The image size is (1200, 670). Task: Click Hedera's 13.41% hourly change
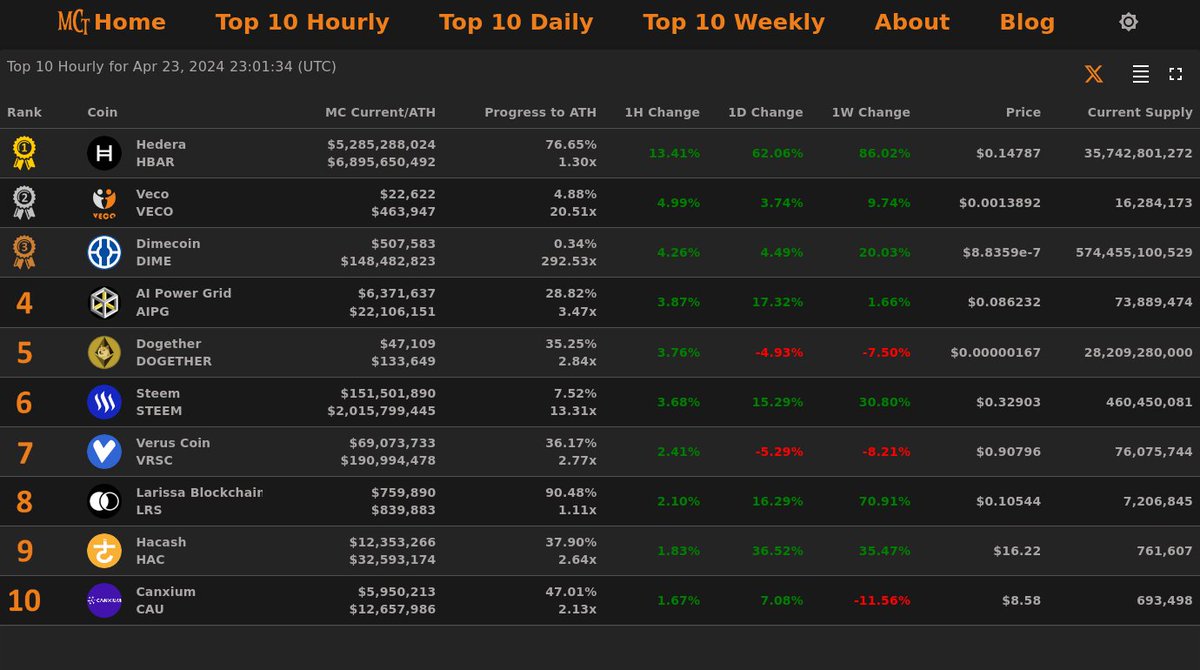point(674,153)
